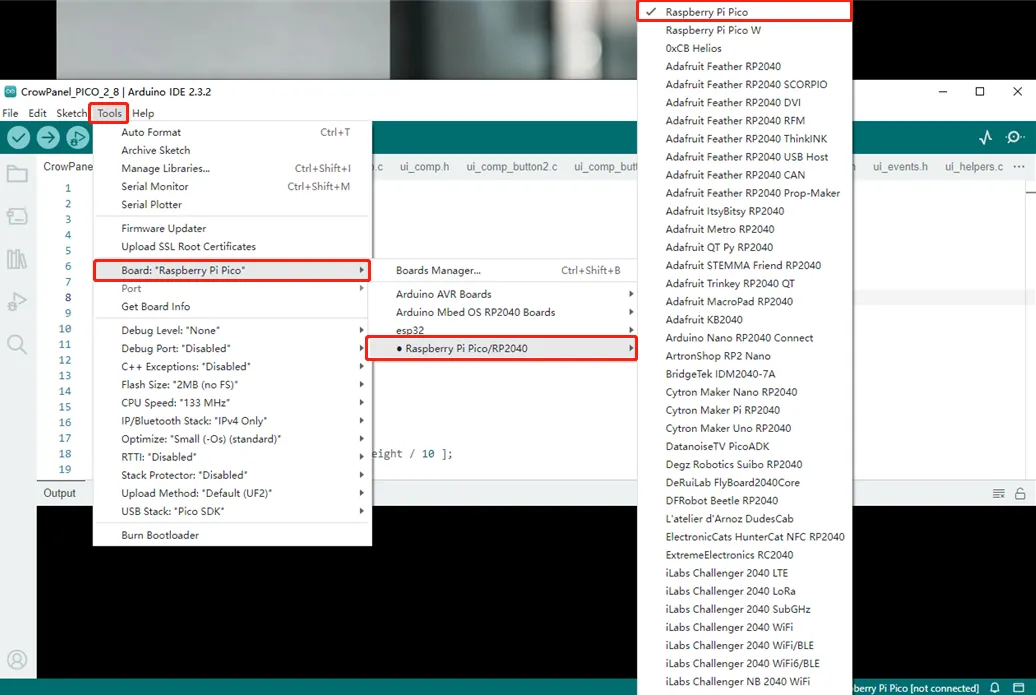The image size is (1036, 695).
Task: Expand the esp32 boards submenu
Action: coord(505,330)
